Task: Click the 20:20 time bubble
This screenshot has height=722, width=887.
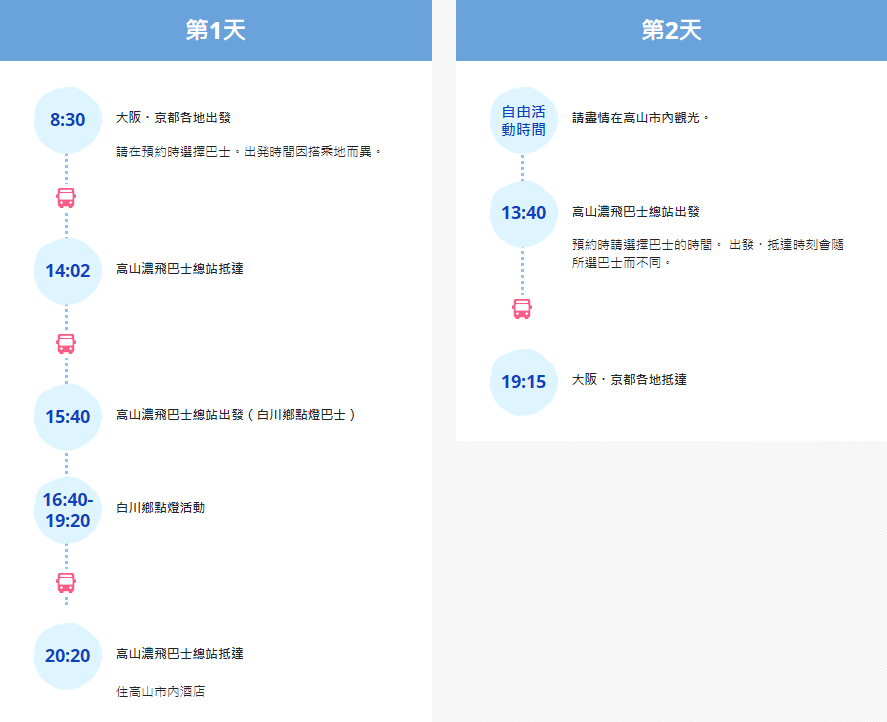Action: coord(67,656)
